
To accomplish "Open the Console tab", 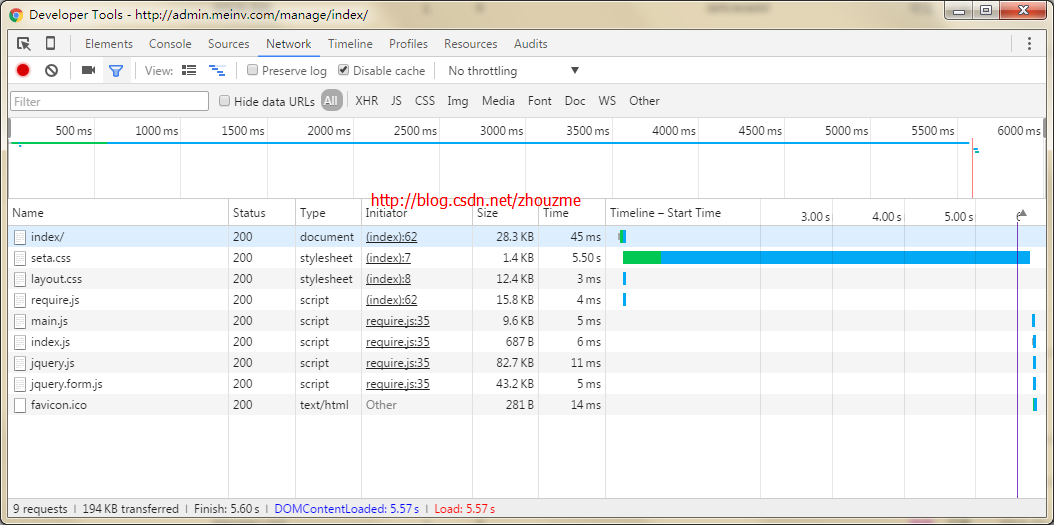I will tap(170, 44).
